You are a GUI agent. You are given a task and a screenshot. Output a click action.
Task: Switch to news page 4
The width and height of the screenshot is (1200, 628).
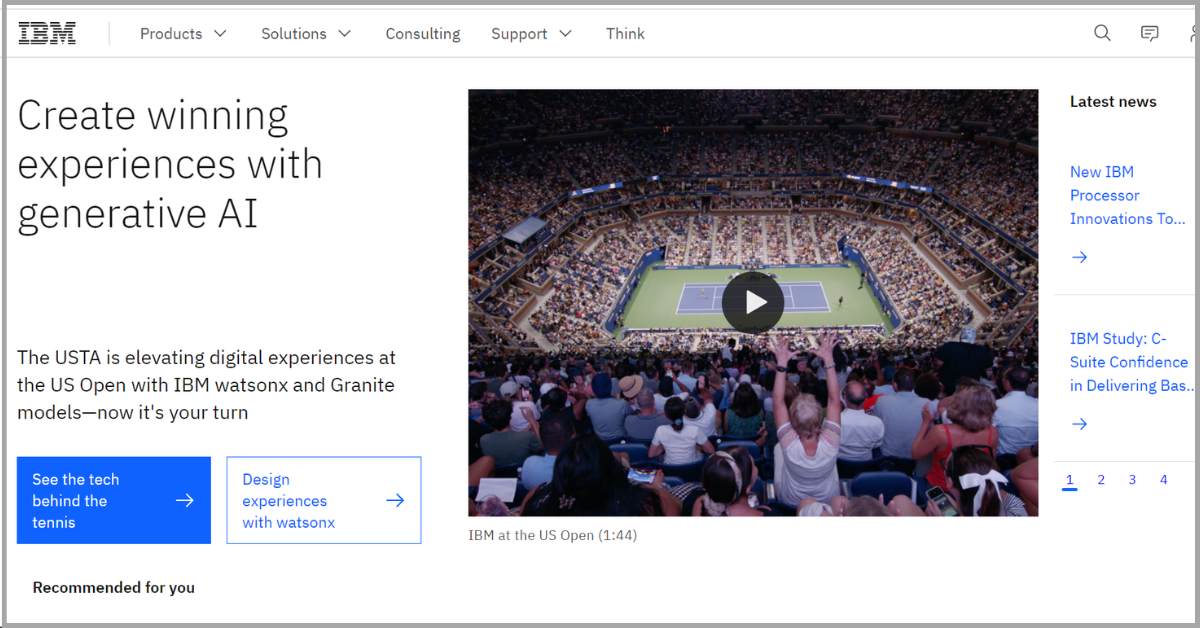pos(1163,480)
